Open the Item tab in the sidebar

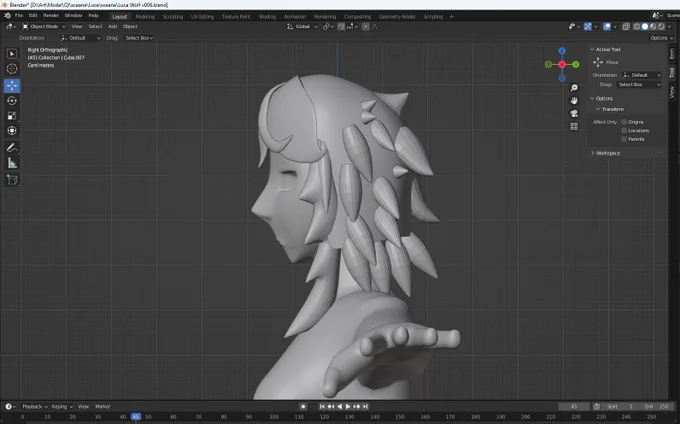point(672,54)
